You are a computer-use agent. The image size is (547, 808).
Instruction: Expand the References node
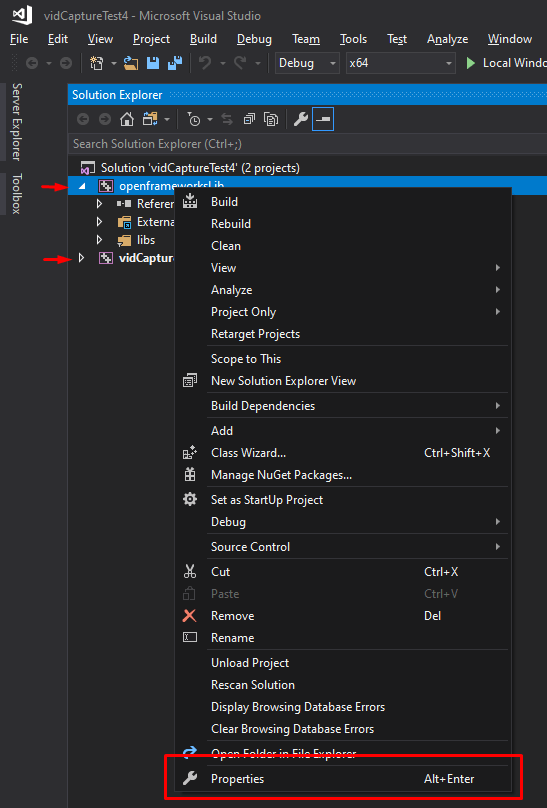pyautogui.click(x=99, y=204)
